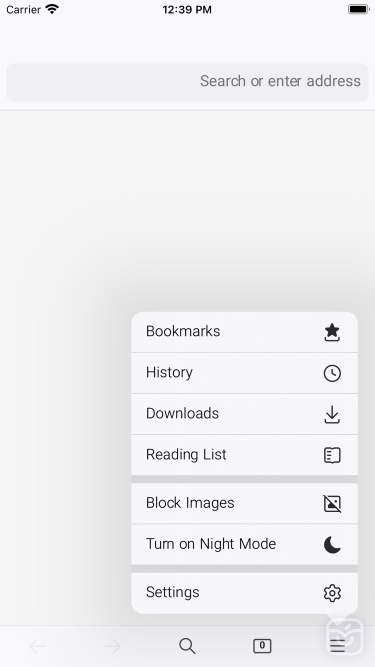
Task: Turn on Night Mode
Action: click(x=244, y=544)
